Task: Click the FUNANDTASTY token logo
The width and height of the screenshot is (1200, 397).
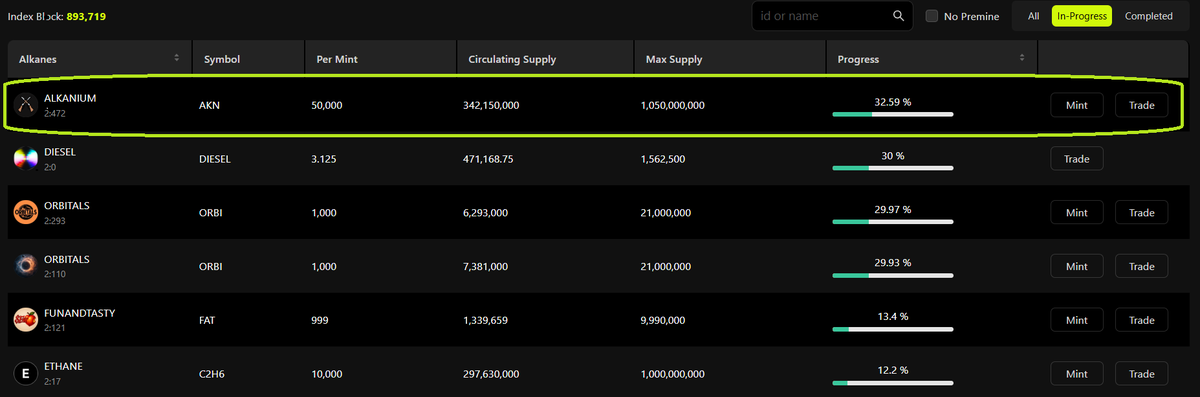Action: [26, 320]
